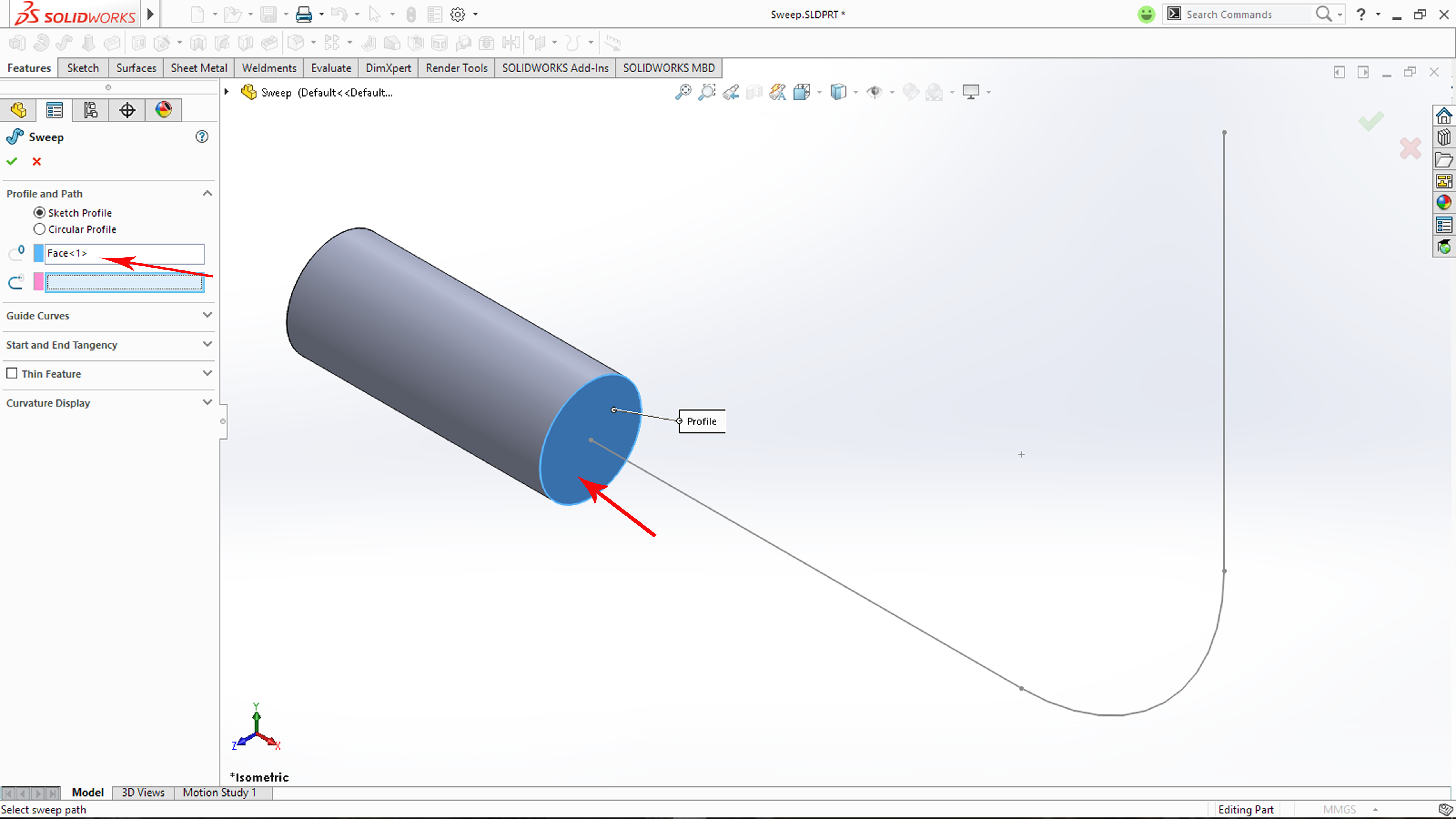The width and height of the screenshot is (1456, 819).
Task: Open the DisplayManager color ball tab
Action: (163, 110)
